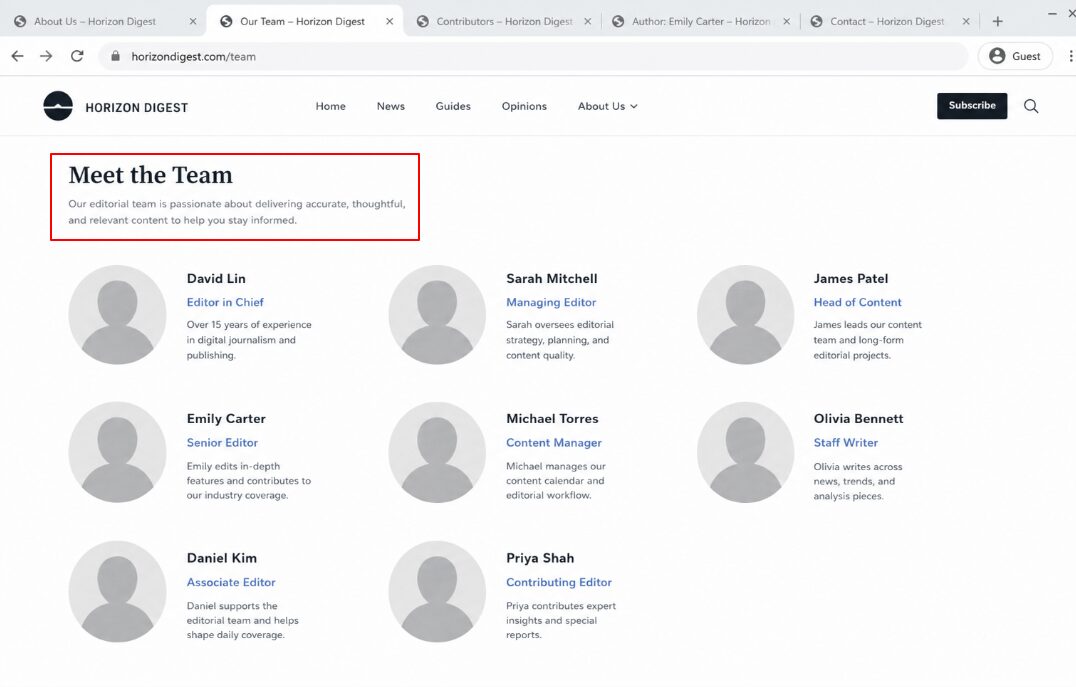Click Michael Torres's avatar placeholder
This screenshot has height=687, width=1076.
point(437,452)
